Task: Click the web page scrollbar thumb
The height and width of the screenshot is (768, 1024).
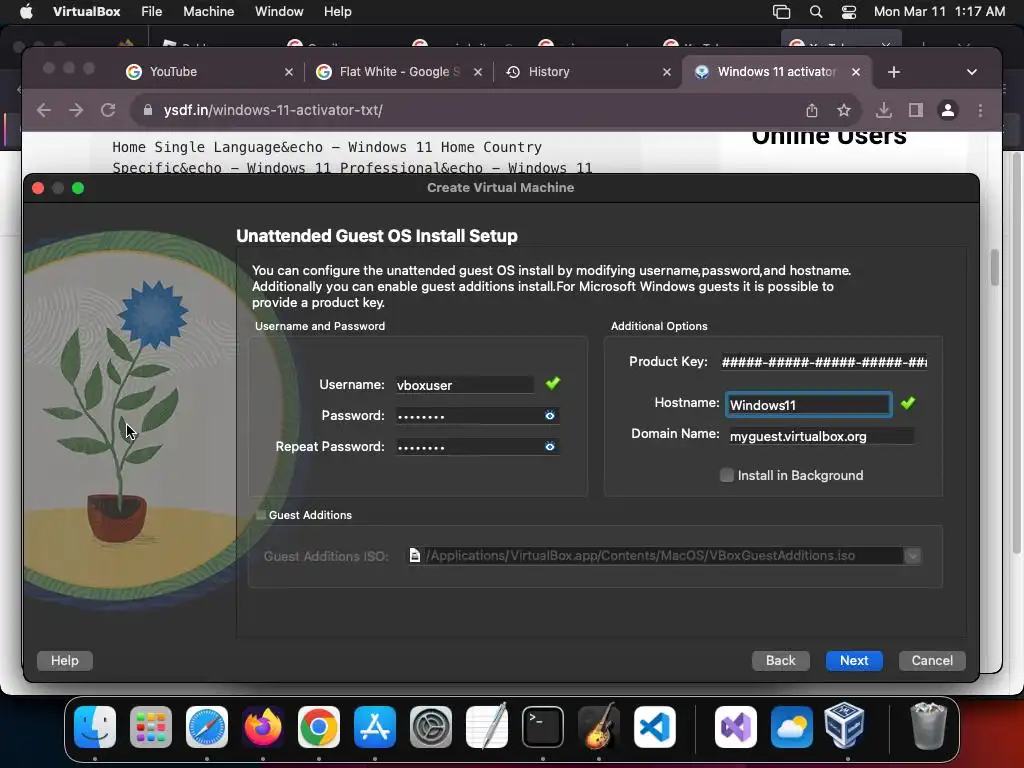Action: tap(995, 268)
